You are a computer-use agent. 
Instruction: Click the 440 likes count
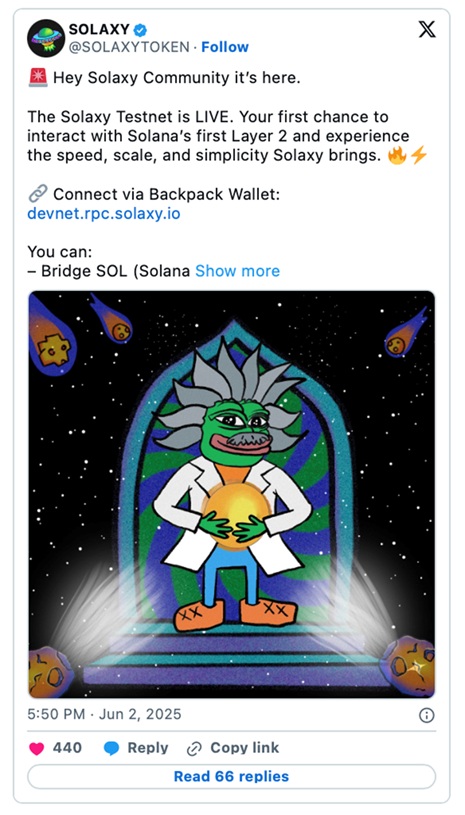click(x=67, y=748)
